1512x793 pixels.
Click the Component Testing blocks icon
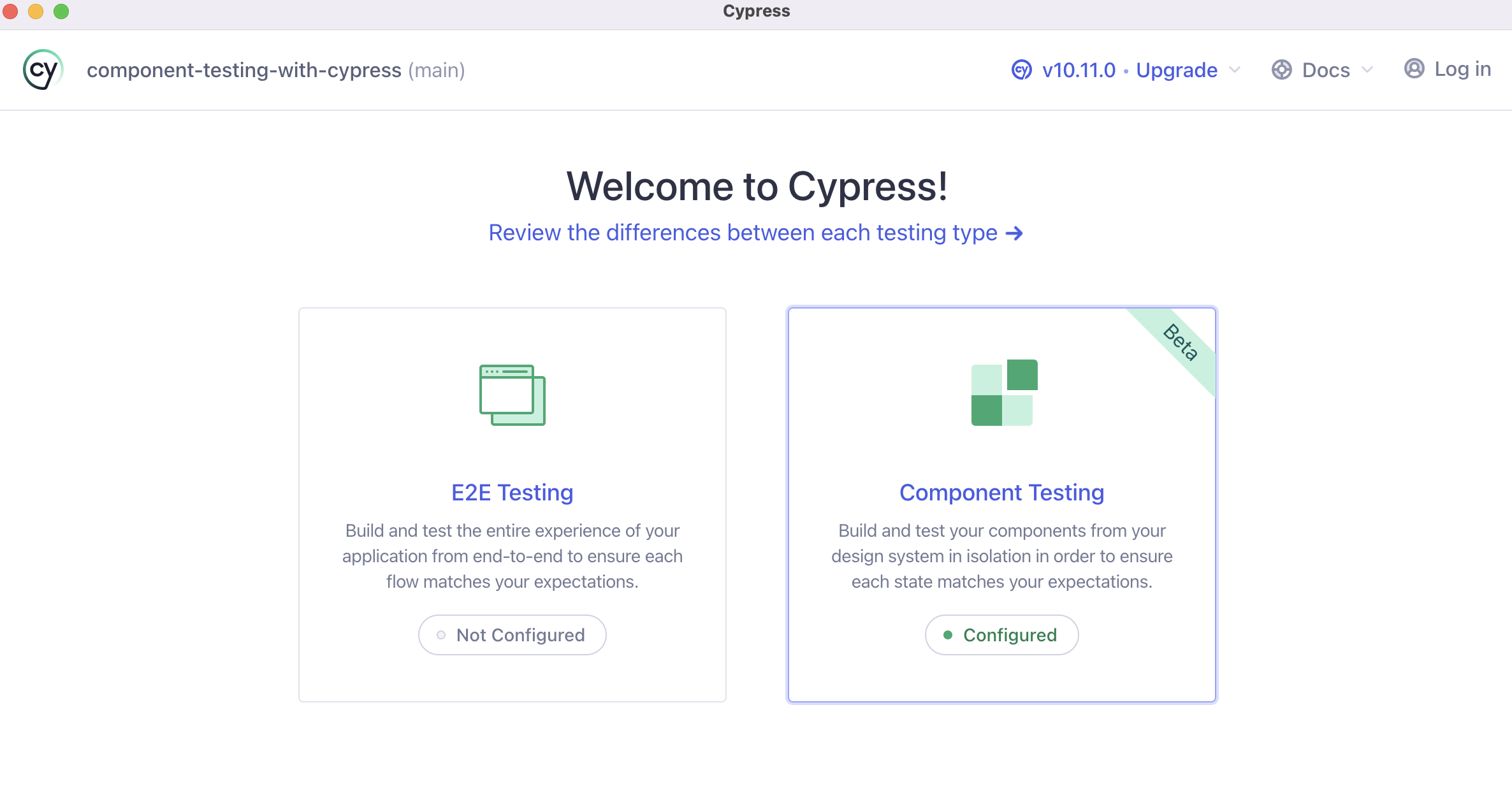coord(1004,393)
